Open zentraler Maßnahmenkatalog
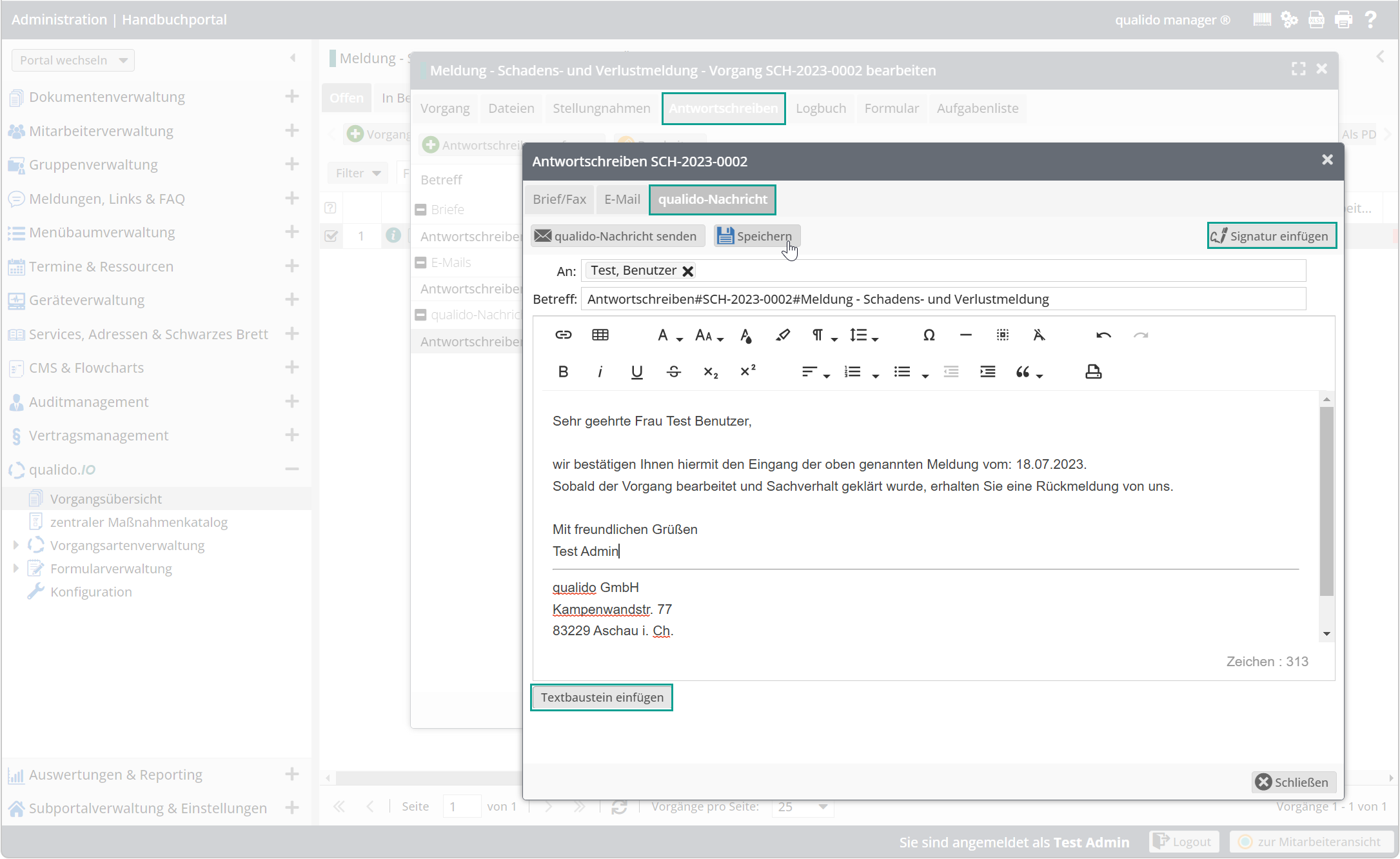This screenshot has height=859, width=1400. point(139,522)
